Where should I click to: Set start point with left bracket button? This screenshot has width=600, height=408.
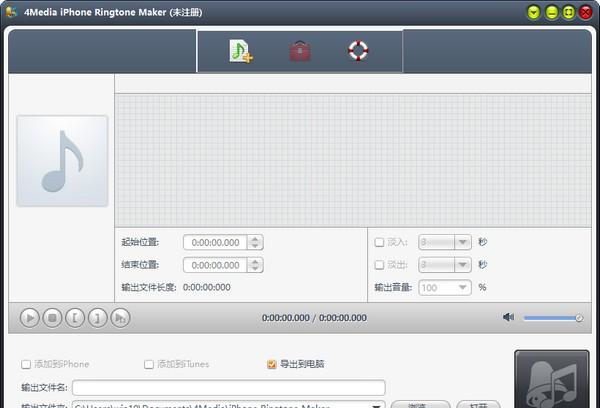click(75, 318)
